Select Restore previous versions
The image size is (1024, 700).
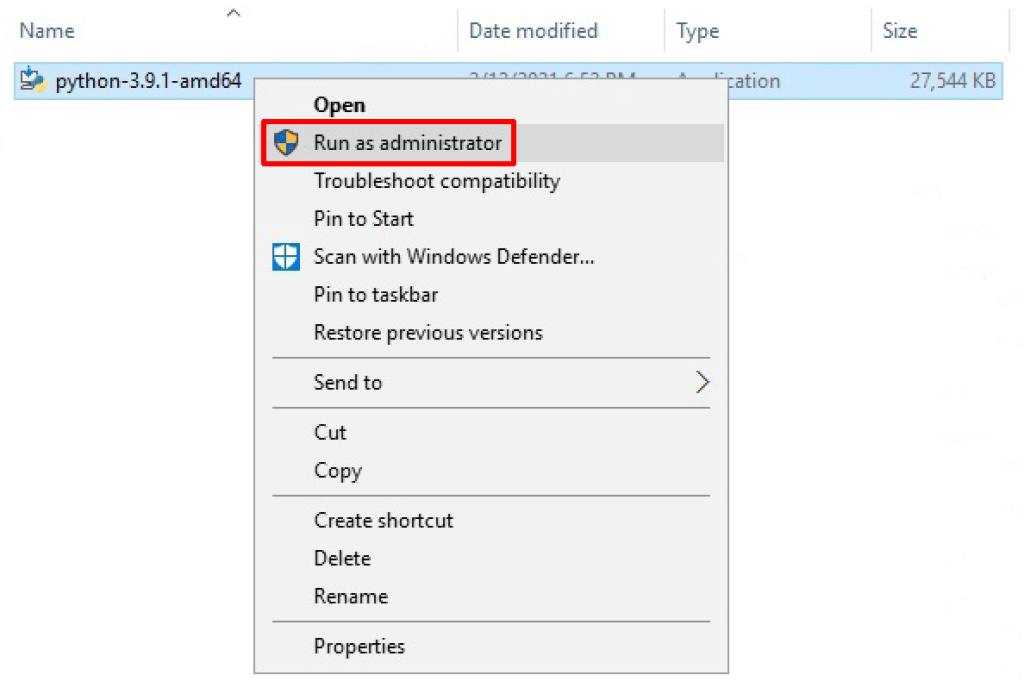click(x=428, y=332)
